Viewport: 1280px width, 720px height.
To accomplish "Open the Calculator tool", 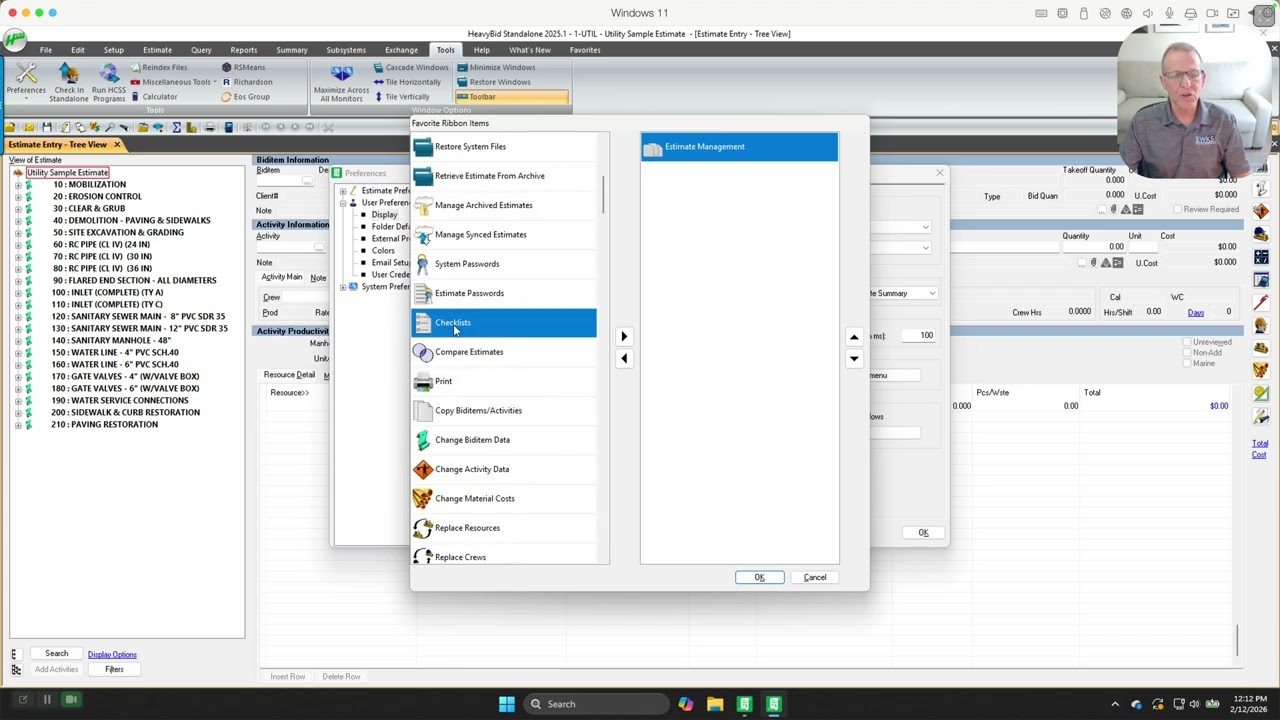I will pos(153,97).
